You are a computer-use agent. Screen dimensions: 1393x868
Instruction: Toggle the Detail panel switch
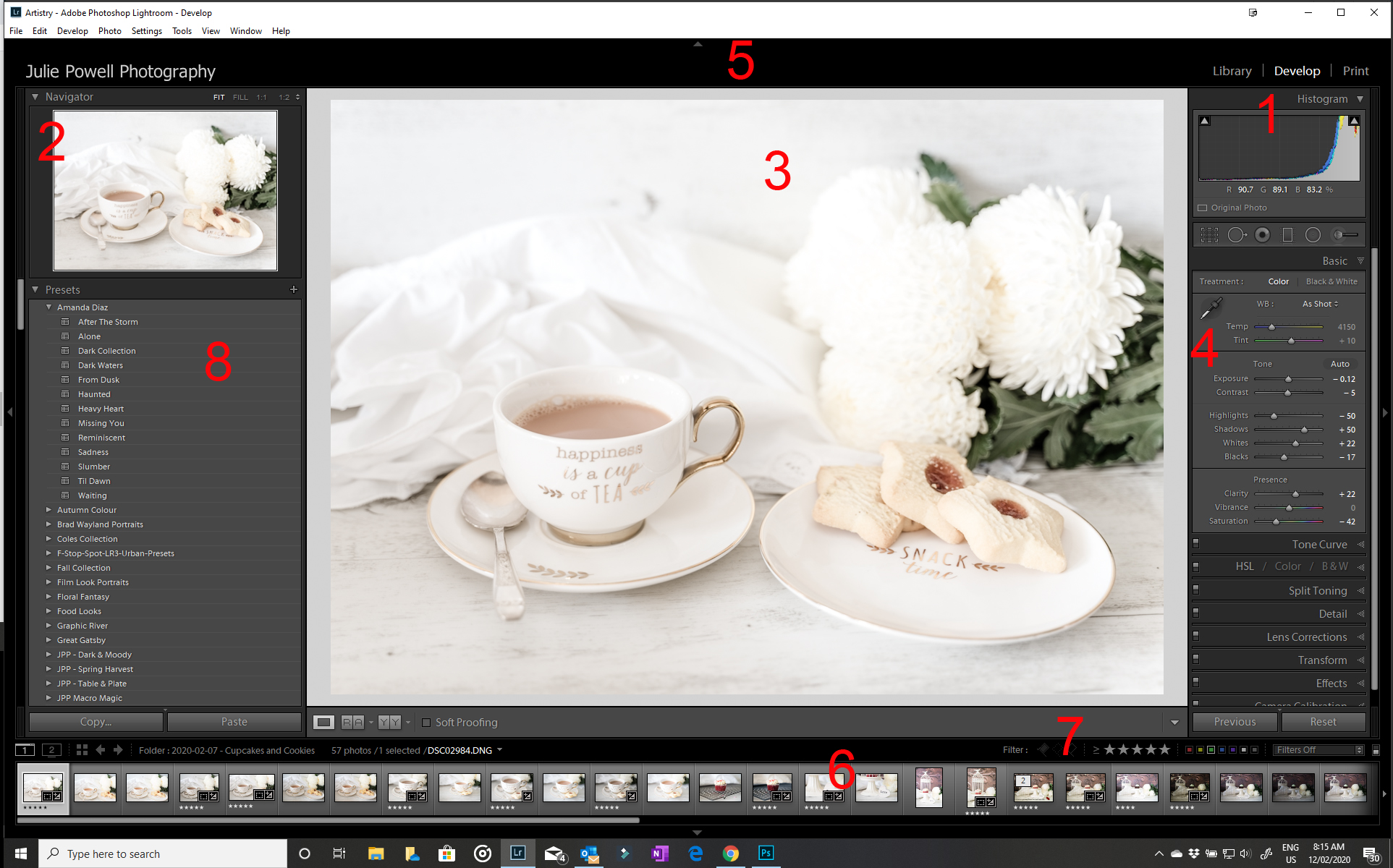tap(1196, 612)
